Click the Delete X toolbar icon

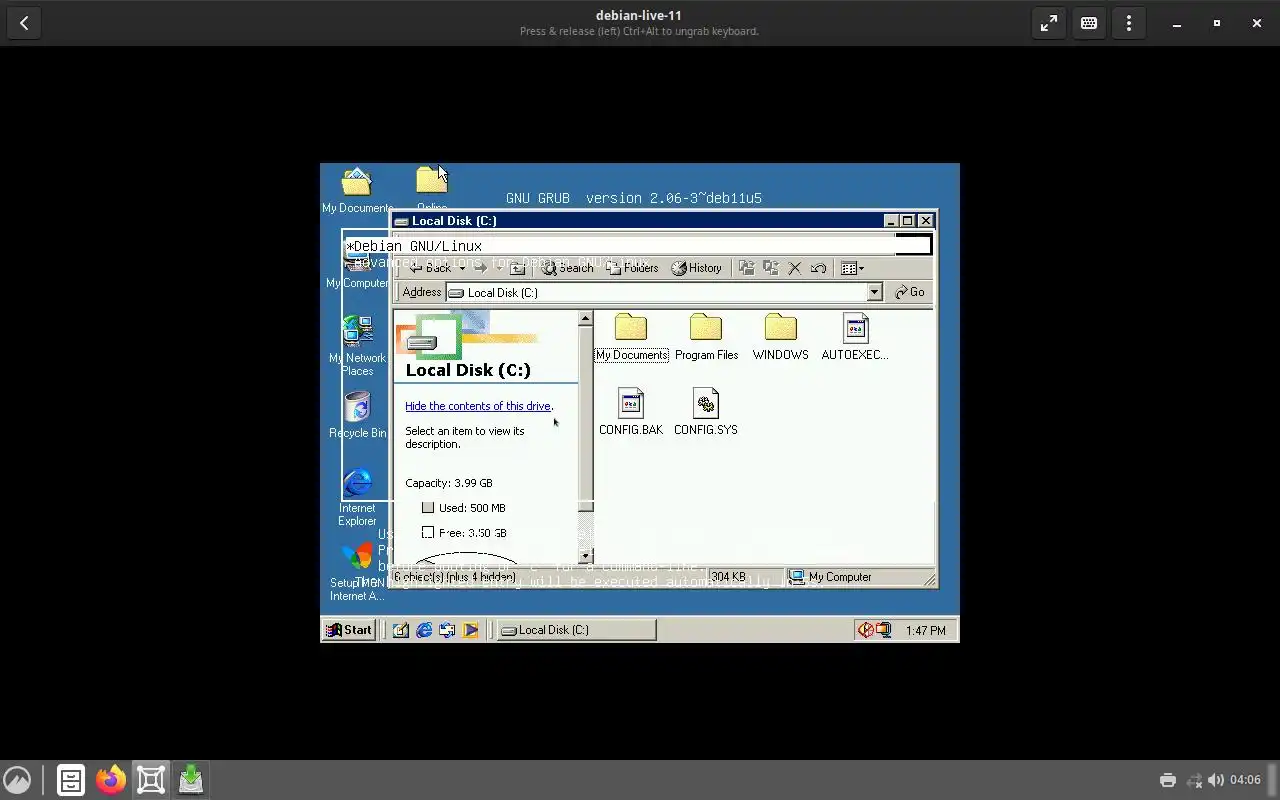coord(795,268)
